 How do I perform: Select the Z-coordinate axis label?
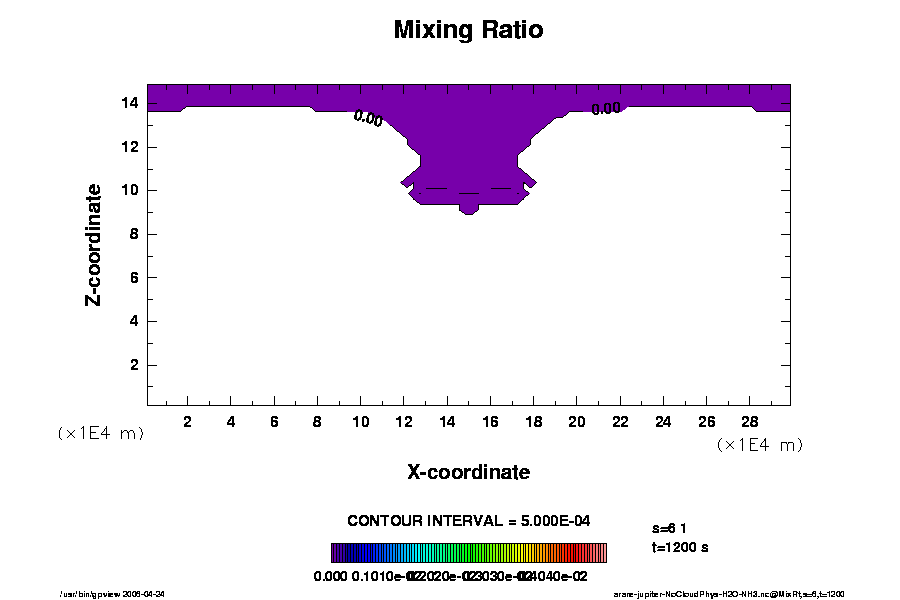tap(94, 244)
